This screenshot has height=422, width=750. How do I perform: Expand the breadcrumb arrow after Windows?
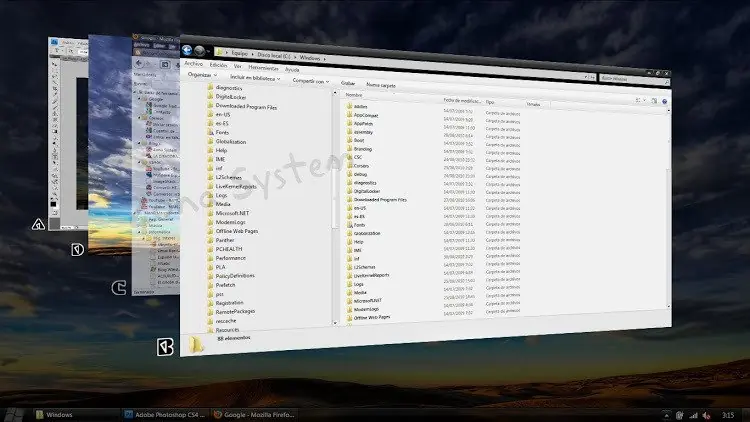pos(324,58)
